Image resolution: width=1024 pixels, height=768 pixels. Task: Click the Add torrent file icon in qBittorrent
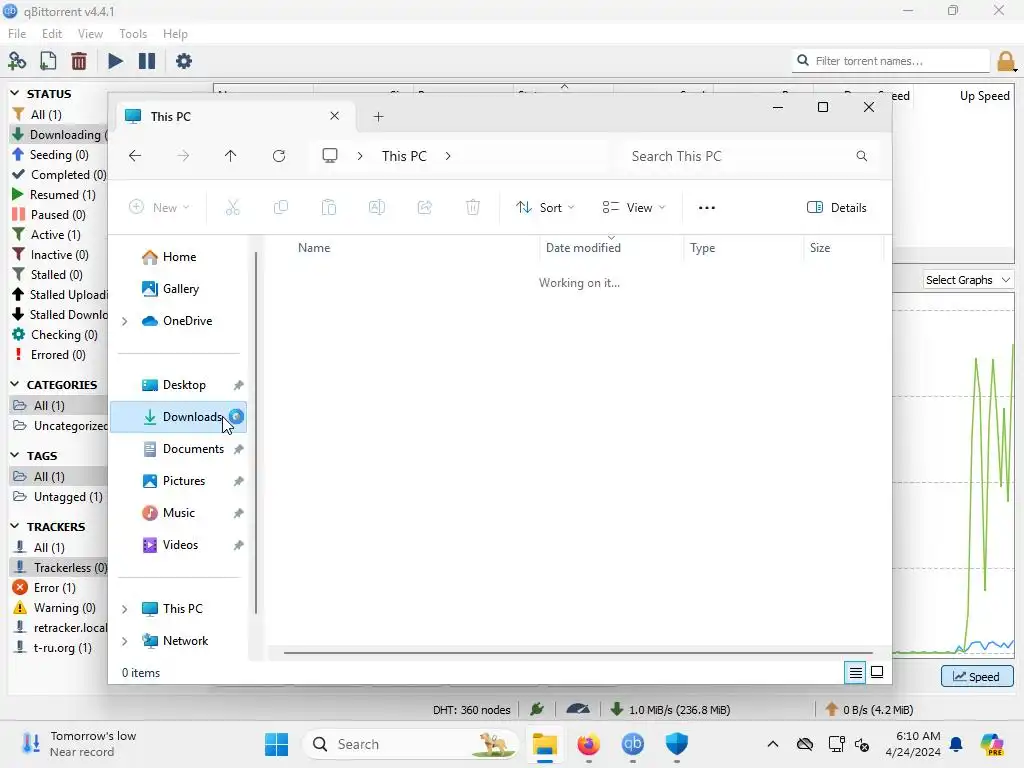48,61
